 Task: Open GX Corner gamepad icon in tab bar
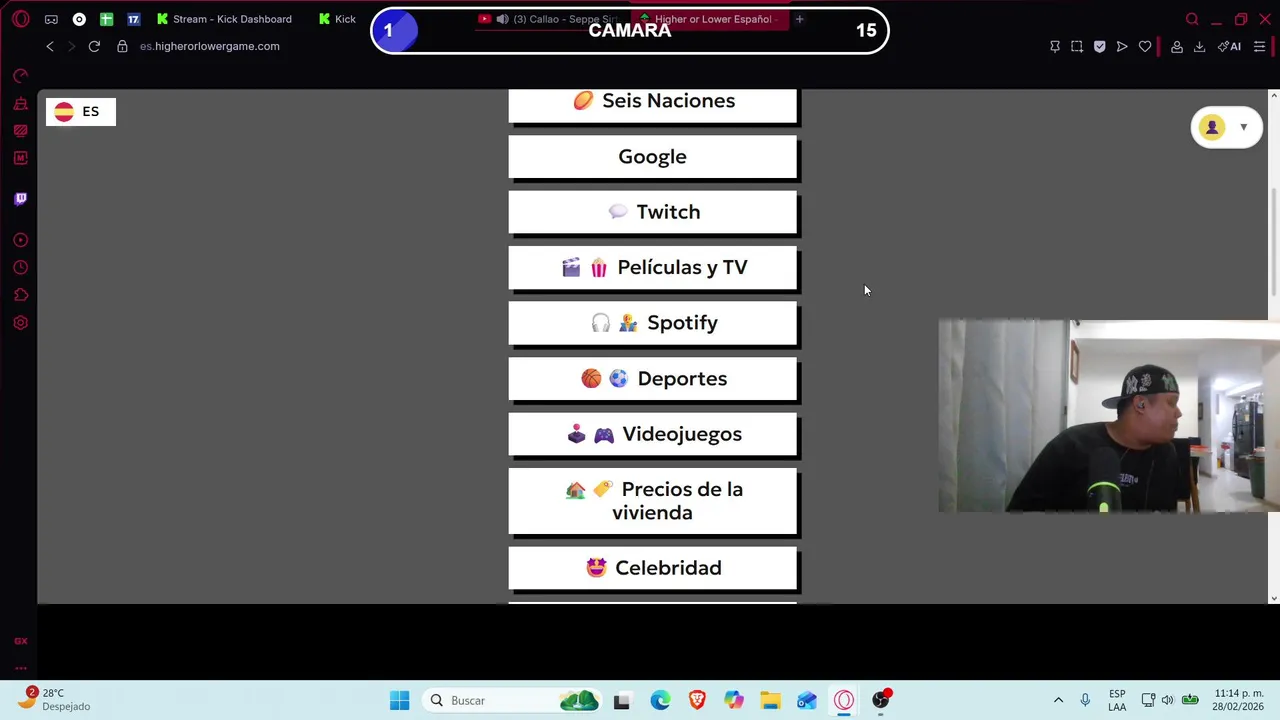(51, 19)
